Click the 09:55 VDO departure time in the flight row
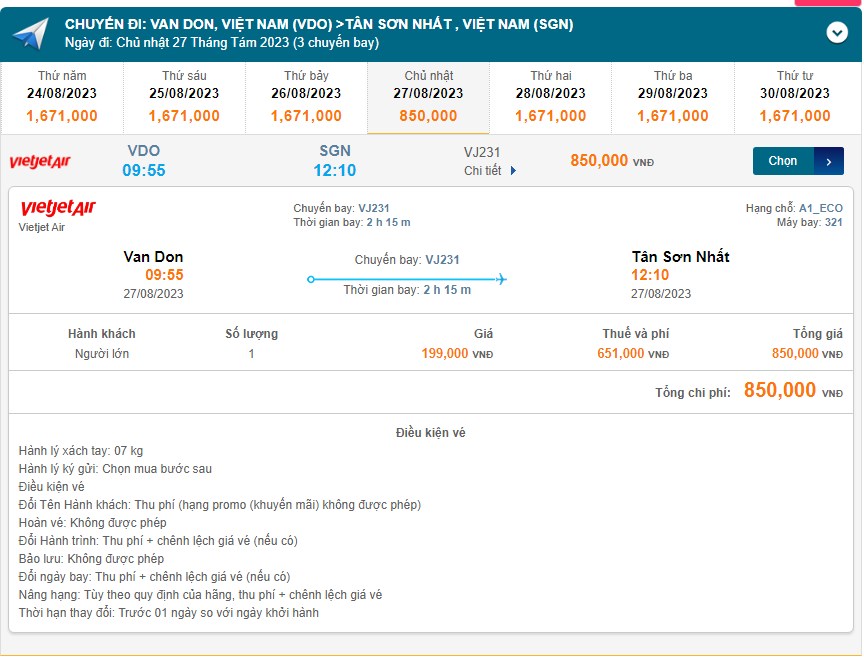Screen dimensions: 864x661 (144, 170)
